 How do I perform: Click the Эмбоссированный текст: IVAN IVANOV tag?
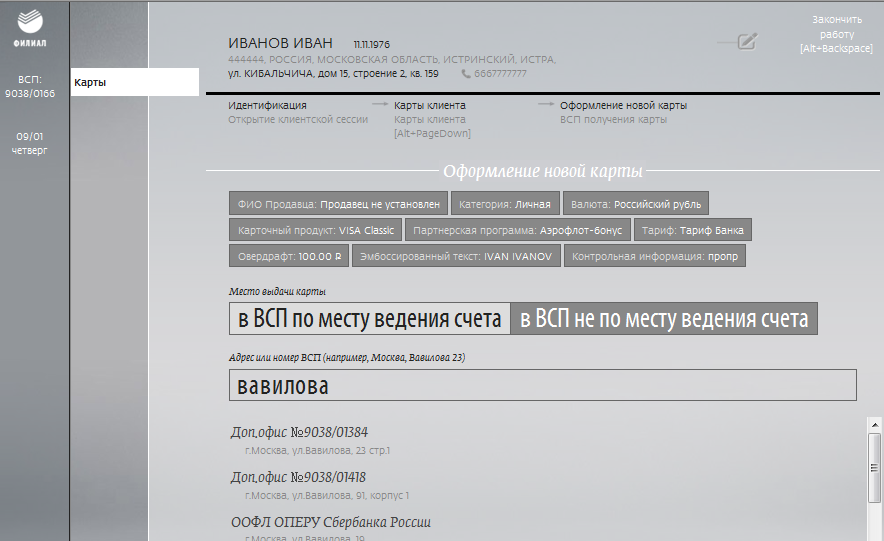[456, 256]
